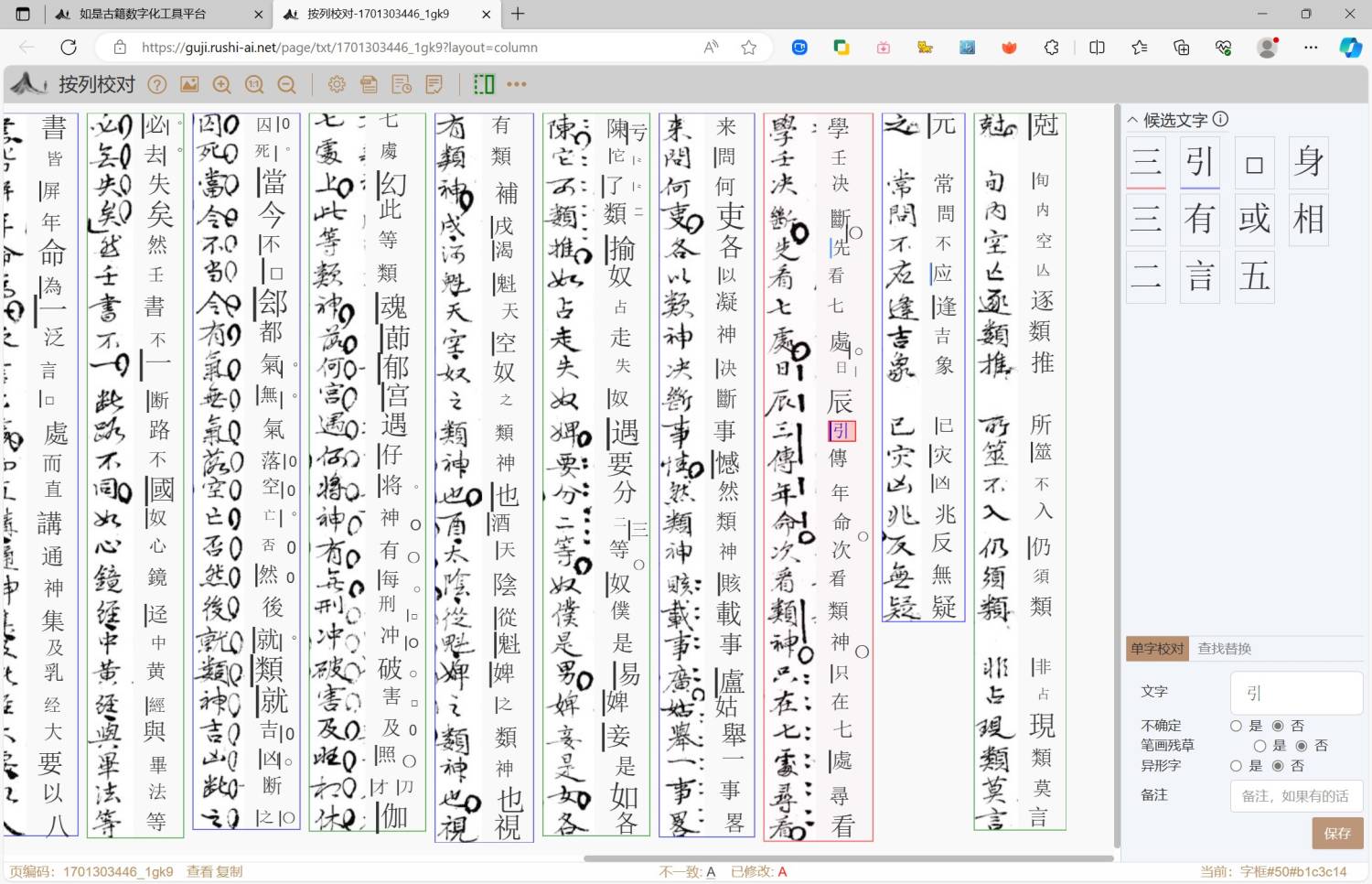Open browser collections icon

(1182, 48)
